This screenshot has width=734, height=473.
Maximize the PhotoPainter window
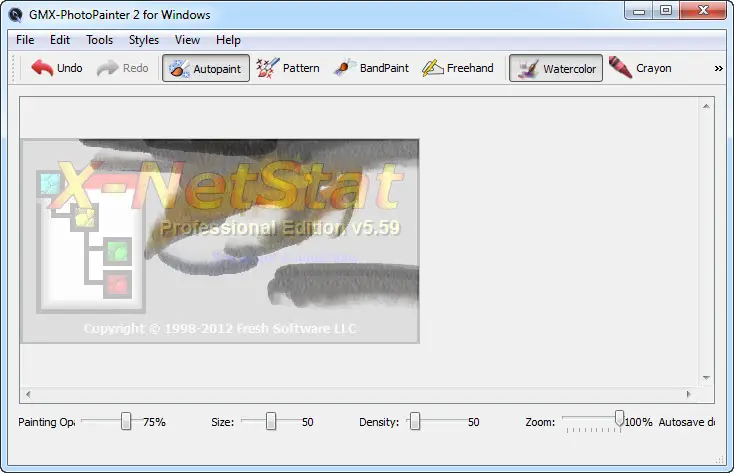tap(666, 10)
